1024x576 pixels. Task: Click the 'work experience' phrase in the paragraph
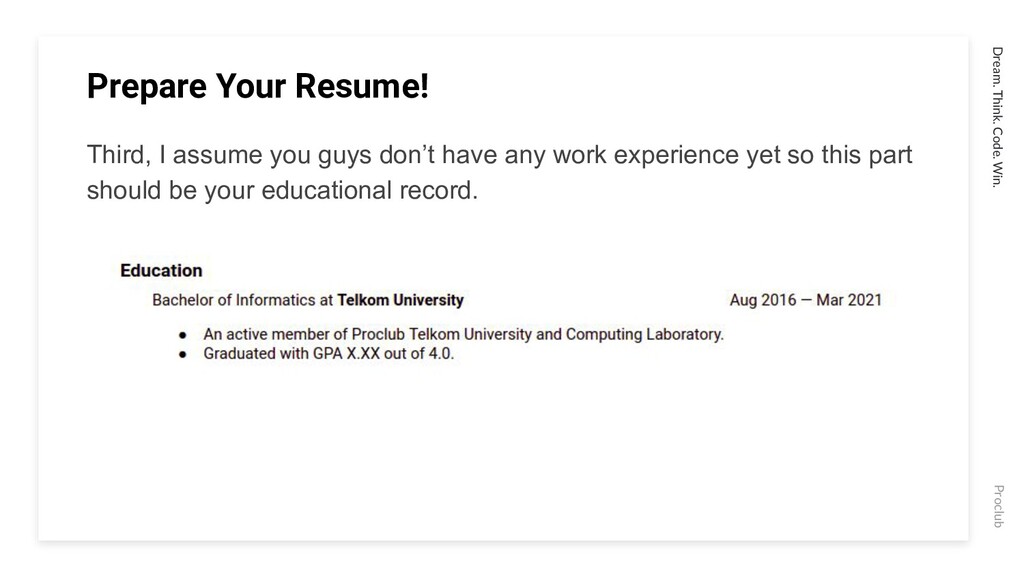pos(645,155)
